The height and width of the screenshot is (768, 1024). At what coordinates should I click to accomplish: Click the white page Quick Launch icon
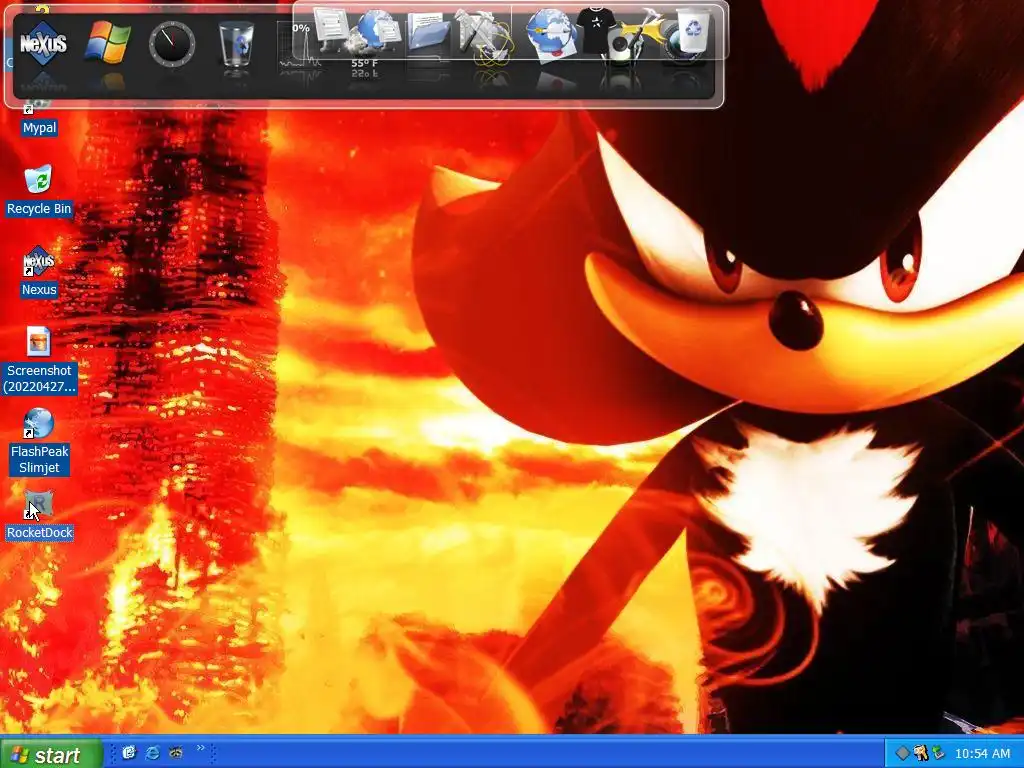pyautogui.click(x=129, y=752)
